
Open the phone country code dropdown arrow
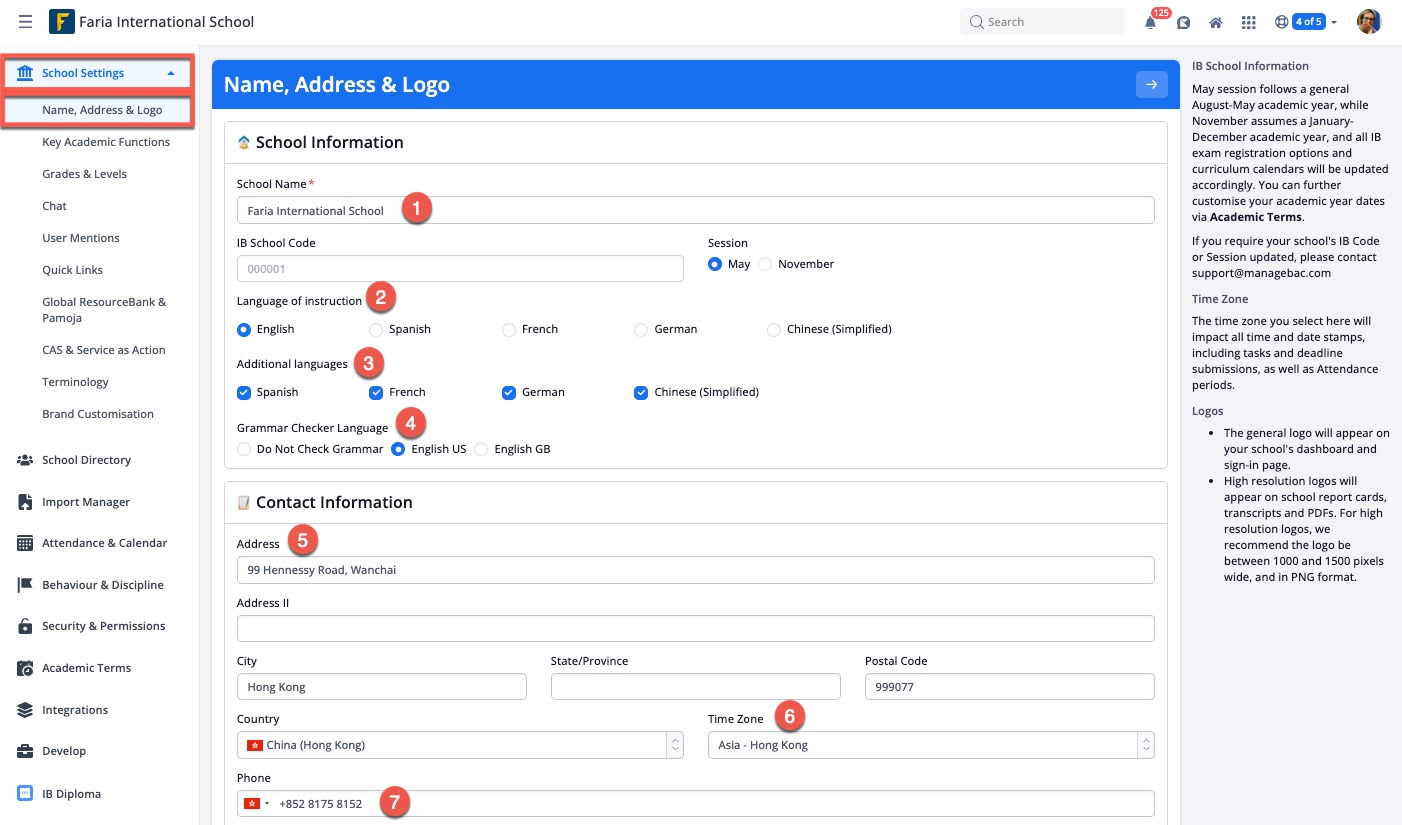pyautogui.click(x=267, y=803)
